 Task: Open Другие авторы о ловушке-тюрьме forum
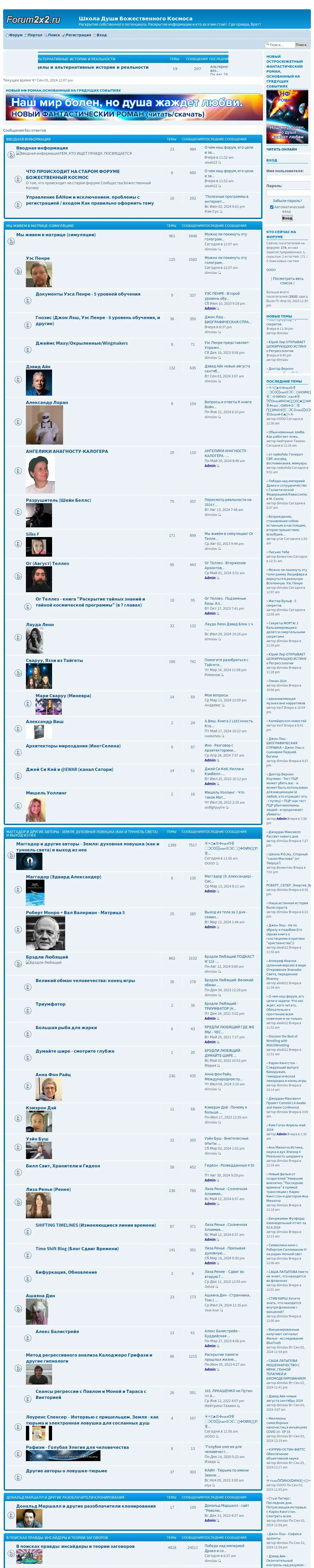tap(66, 1471)
